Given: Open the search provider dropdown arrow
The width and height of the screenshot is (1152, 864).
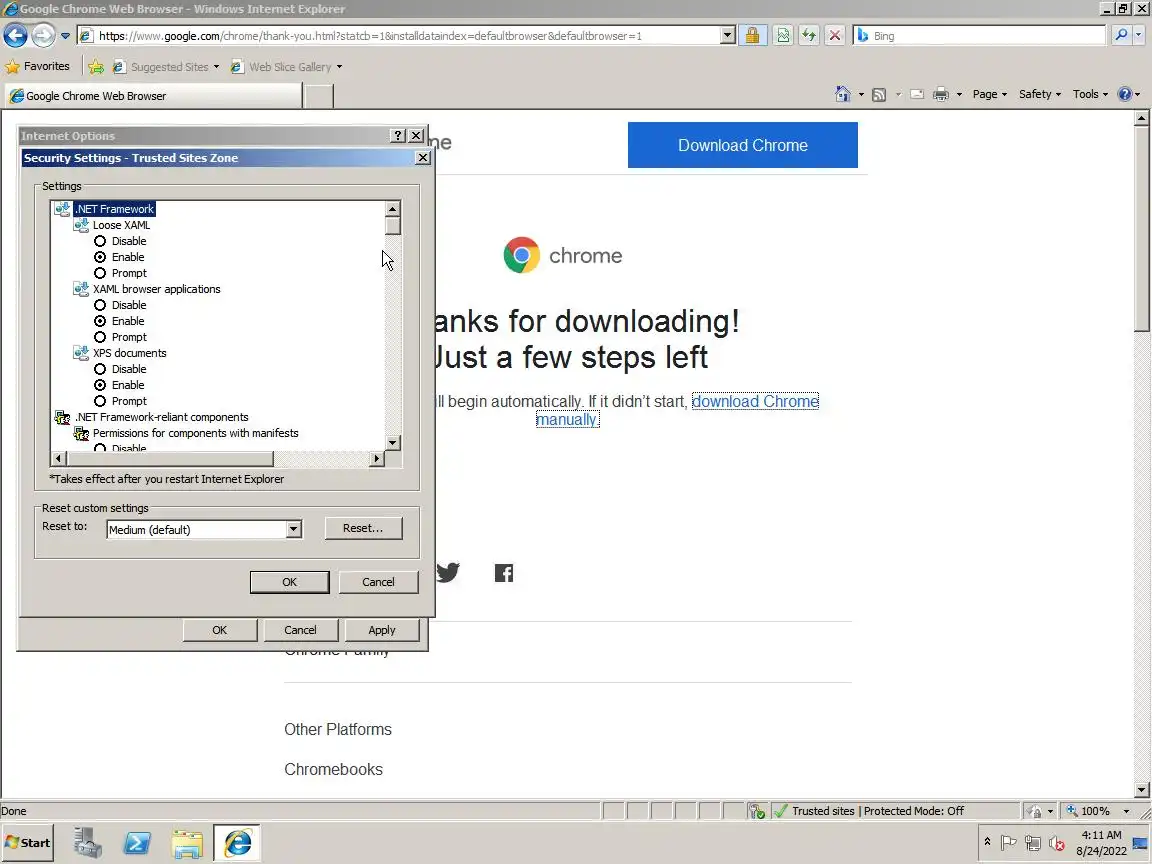Looking at the screenshot, I should coord(1139,35).
